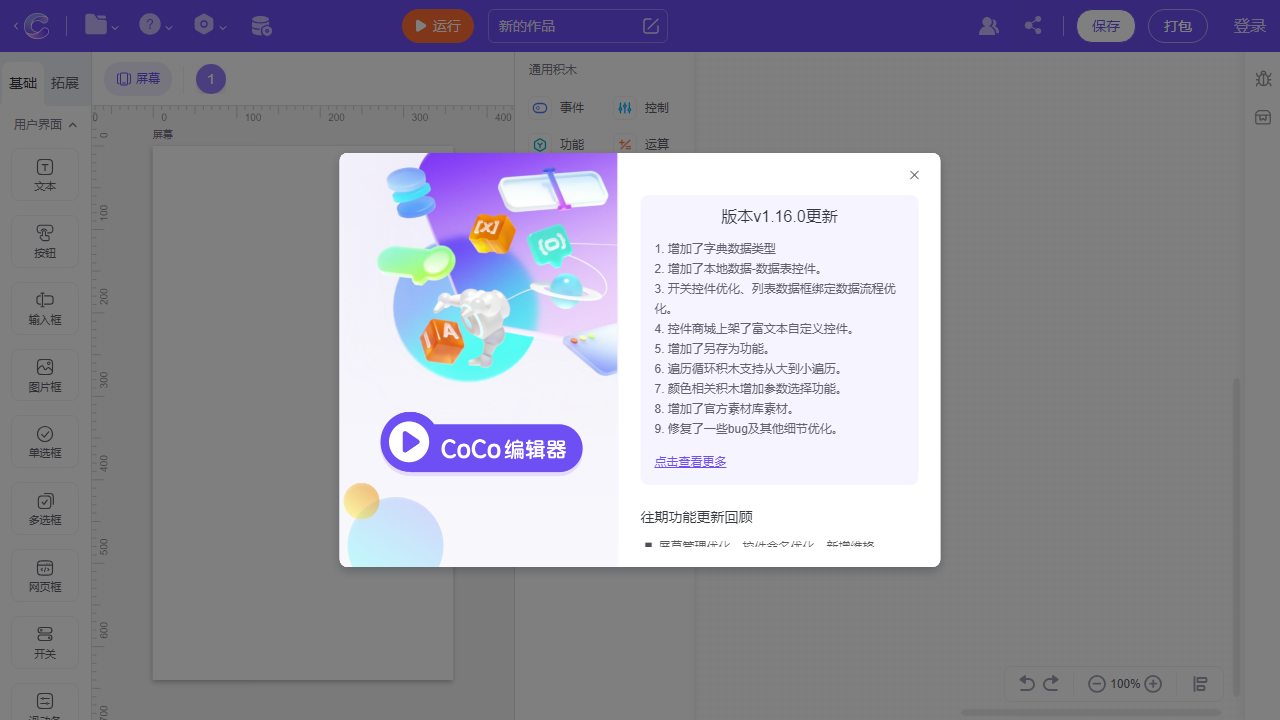1280x720 pixels.
Task: Click update note 增加了字典数据类型
Action: click(715, 248)
